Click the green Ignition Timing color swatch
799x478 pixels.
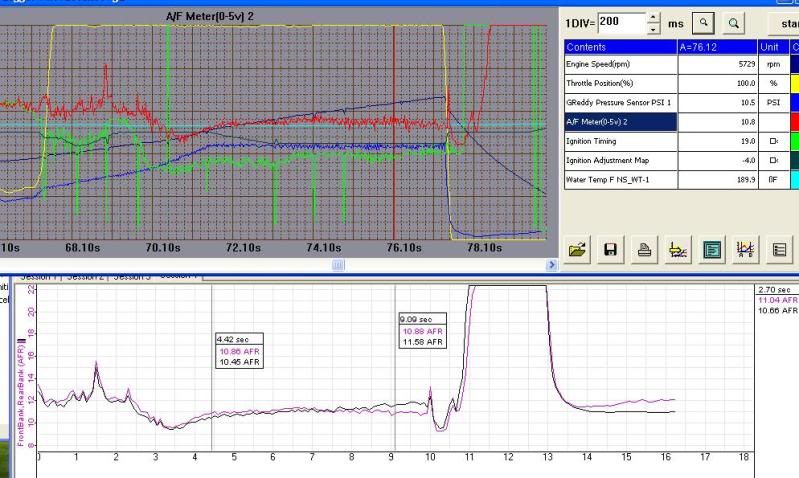(x=793, y=142)
